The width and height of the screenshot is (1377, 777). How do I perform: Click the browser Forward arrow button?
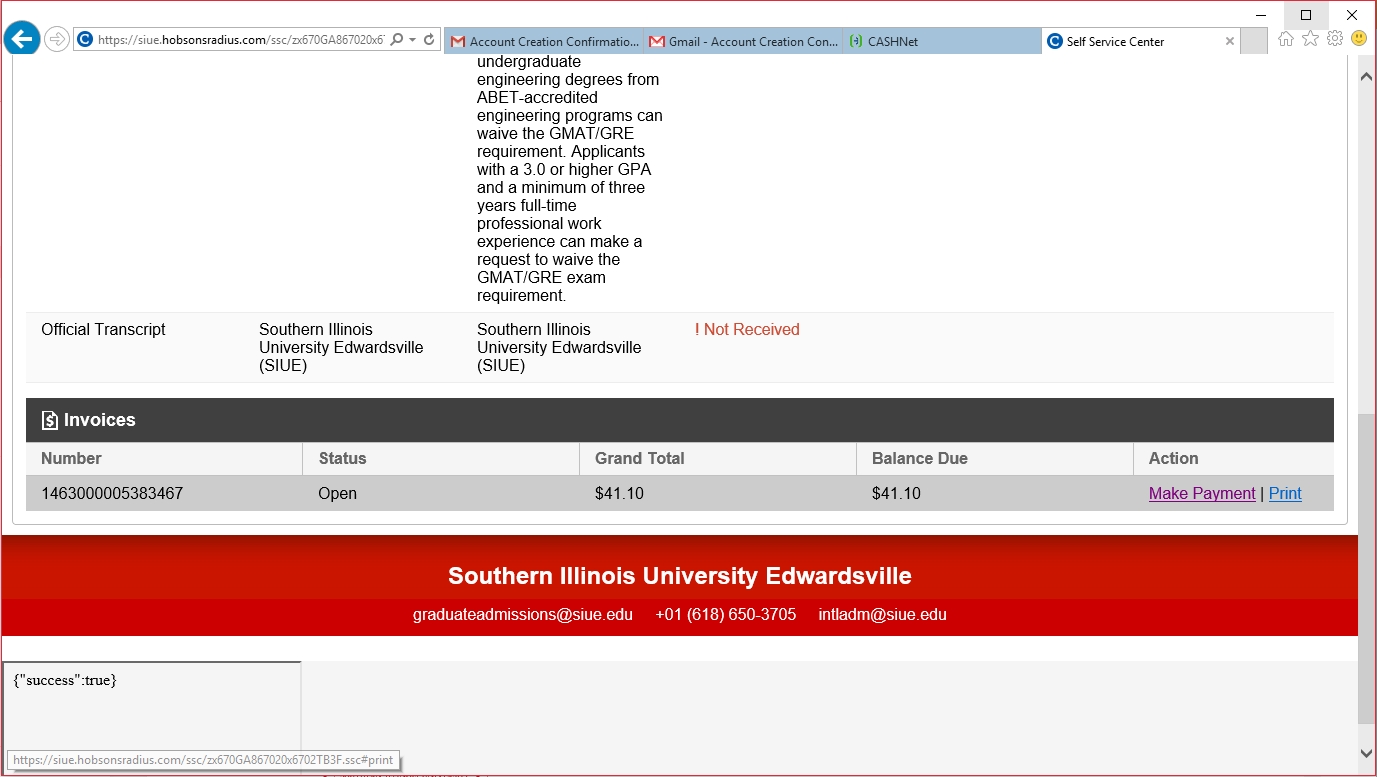click(x=57, y=39)
